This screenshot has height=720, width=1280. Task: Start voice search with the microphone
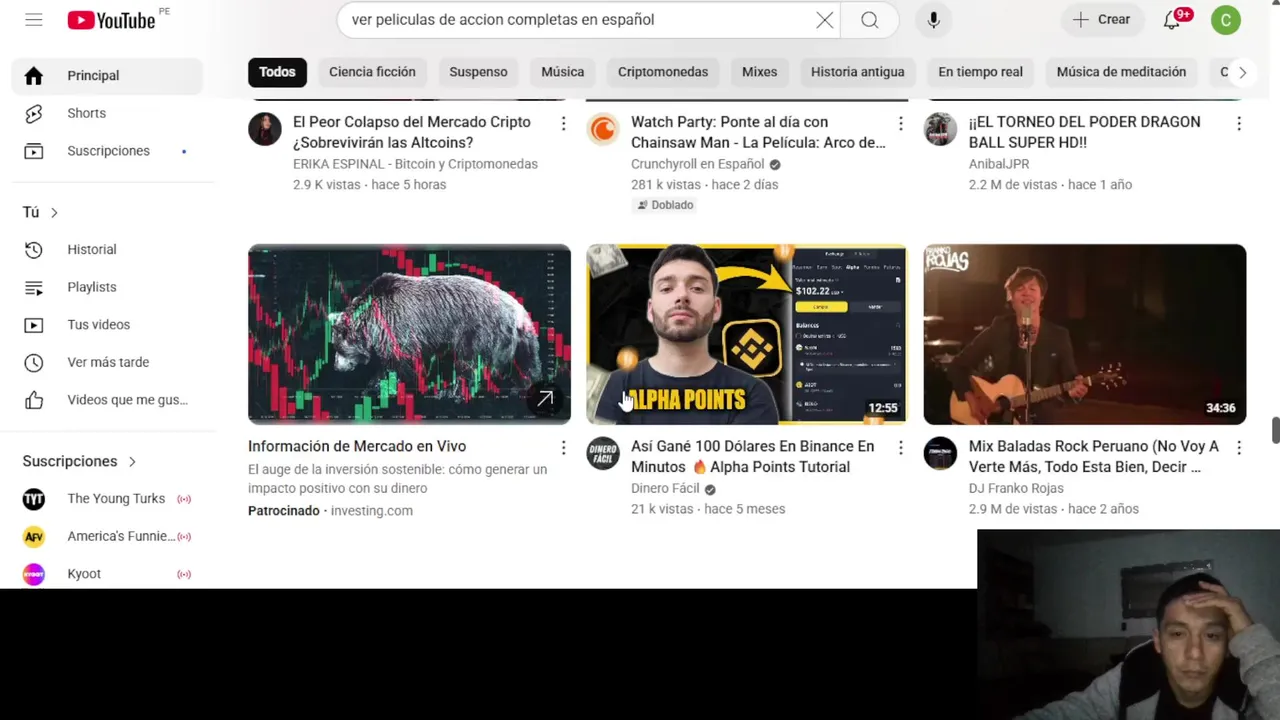tap(933, 20)
